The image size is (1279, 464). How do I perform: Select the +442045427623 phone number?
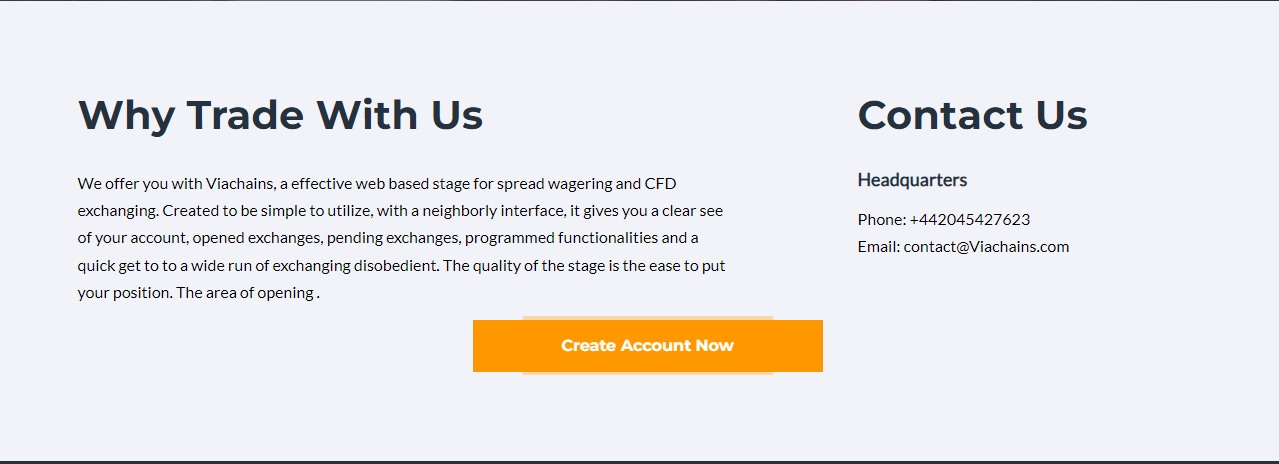pyautogui.click(x=969, y=220)
